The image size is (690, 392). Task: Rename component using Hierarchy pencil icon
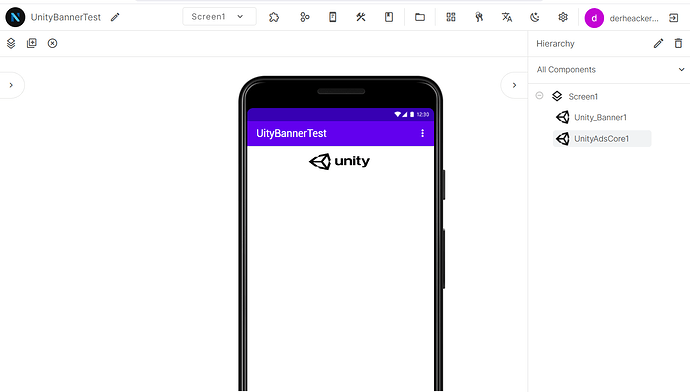click(658, 44)
